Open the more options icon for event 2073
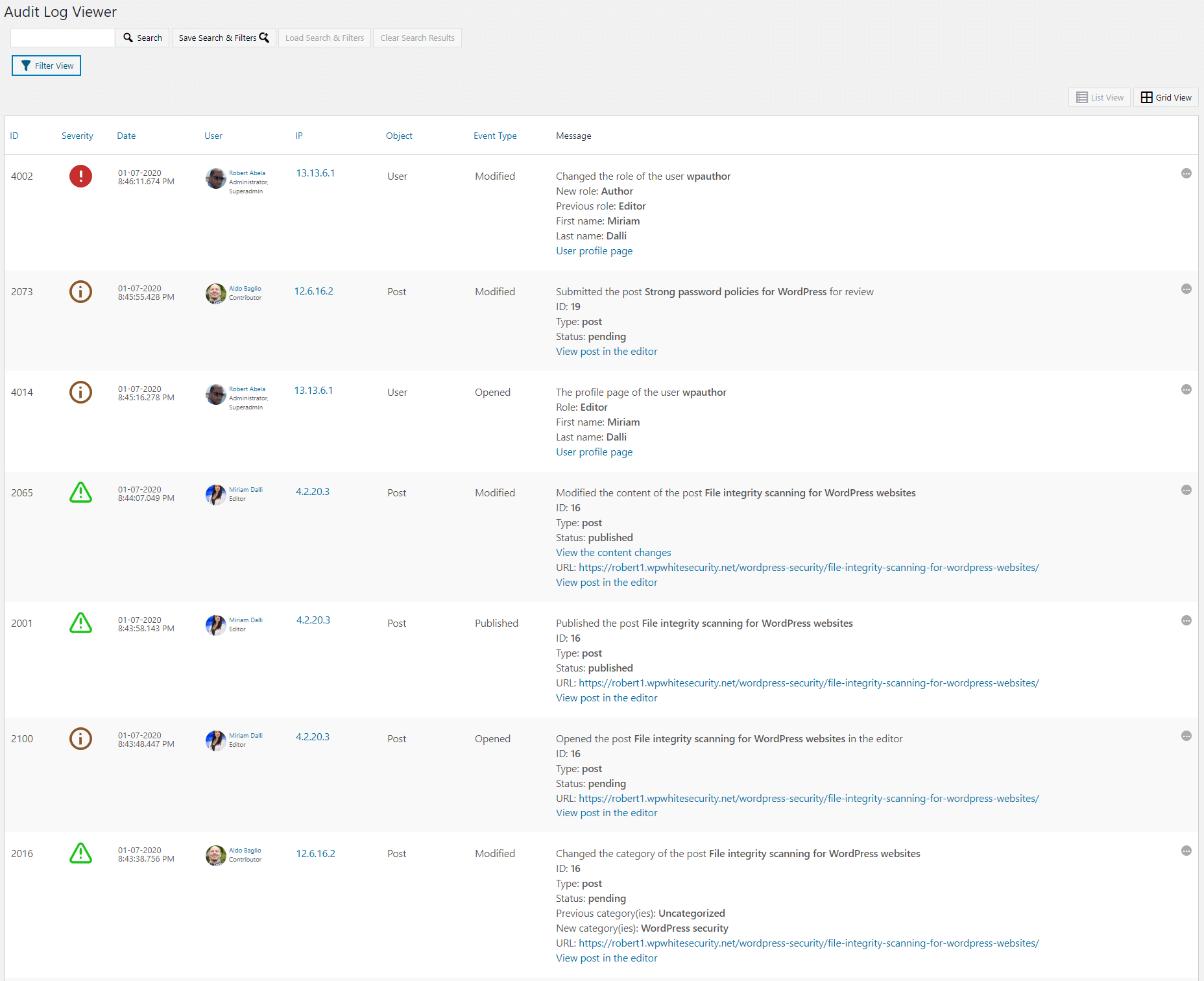Viewport: 1204px width, 981px height. pos(1186,289)
